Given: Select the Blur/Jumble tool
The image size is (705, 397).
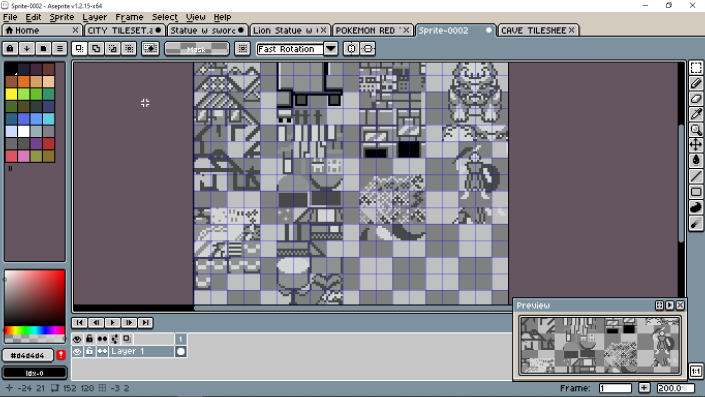Looking at the screenshot, I should click(x=696, y=223).
